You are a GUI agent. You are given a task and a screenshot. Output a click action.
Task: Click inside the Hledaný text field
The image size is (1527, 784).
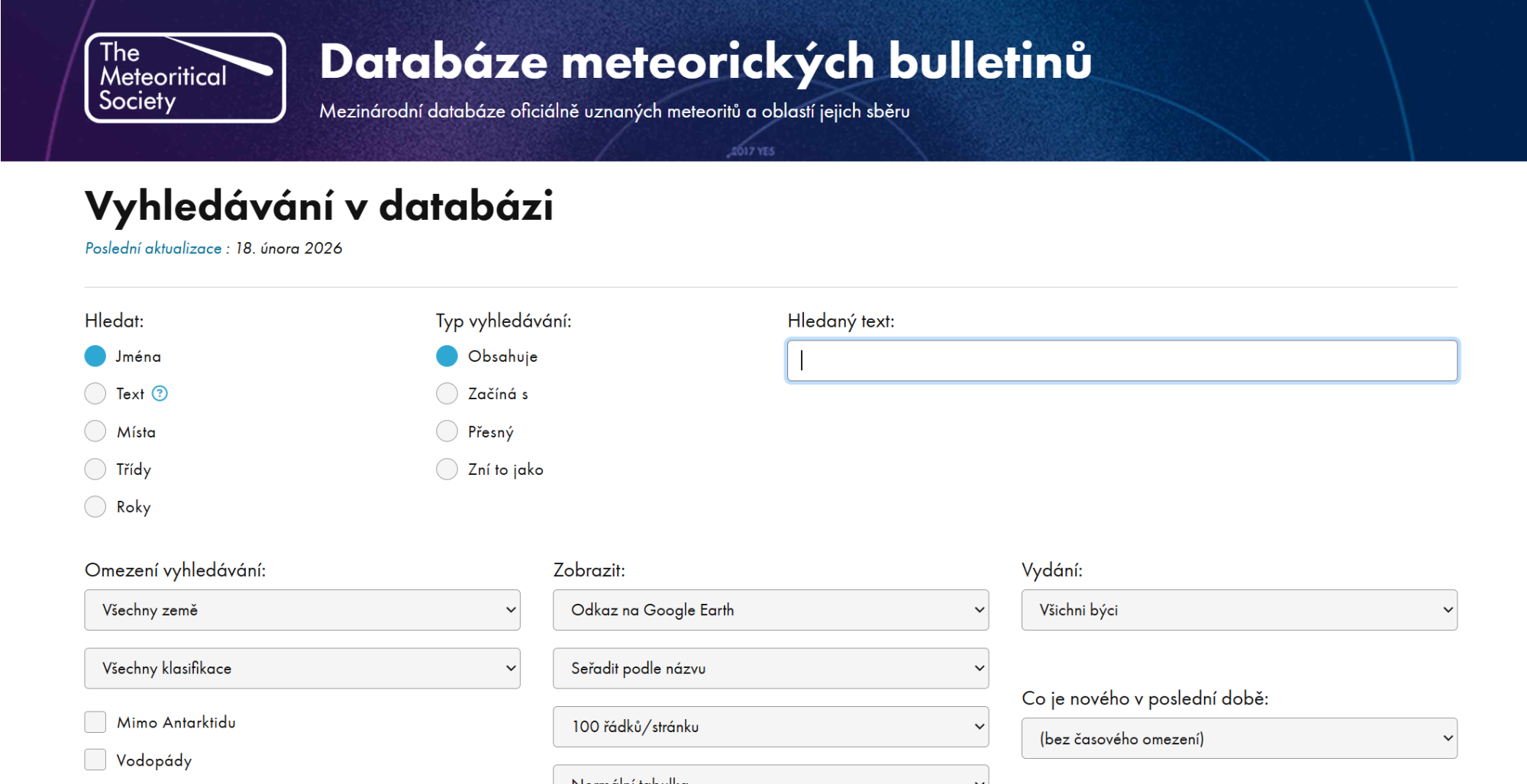pos(1121,360)
